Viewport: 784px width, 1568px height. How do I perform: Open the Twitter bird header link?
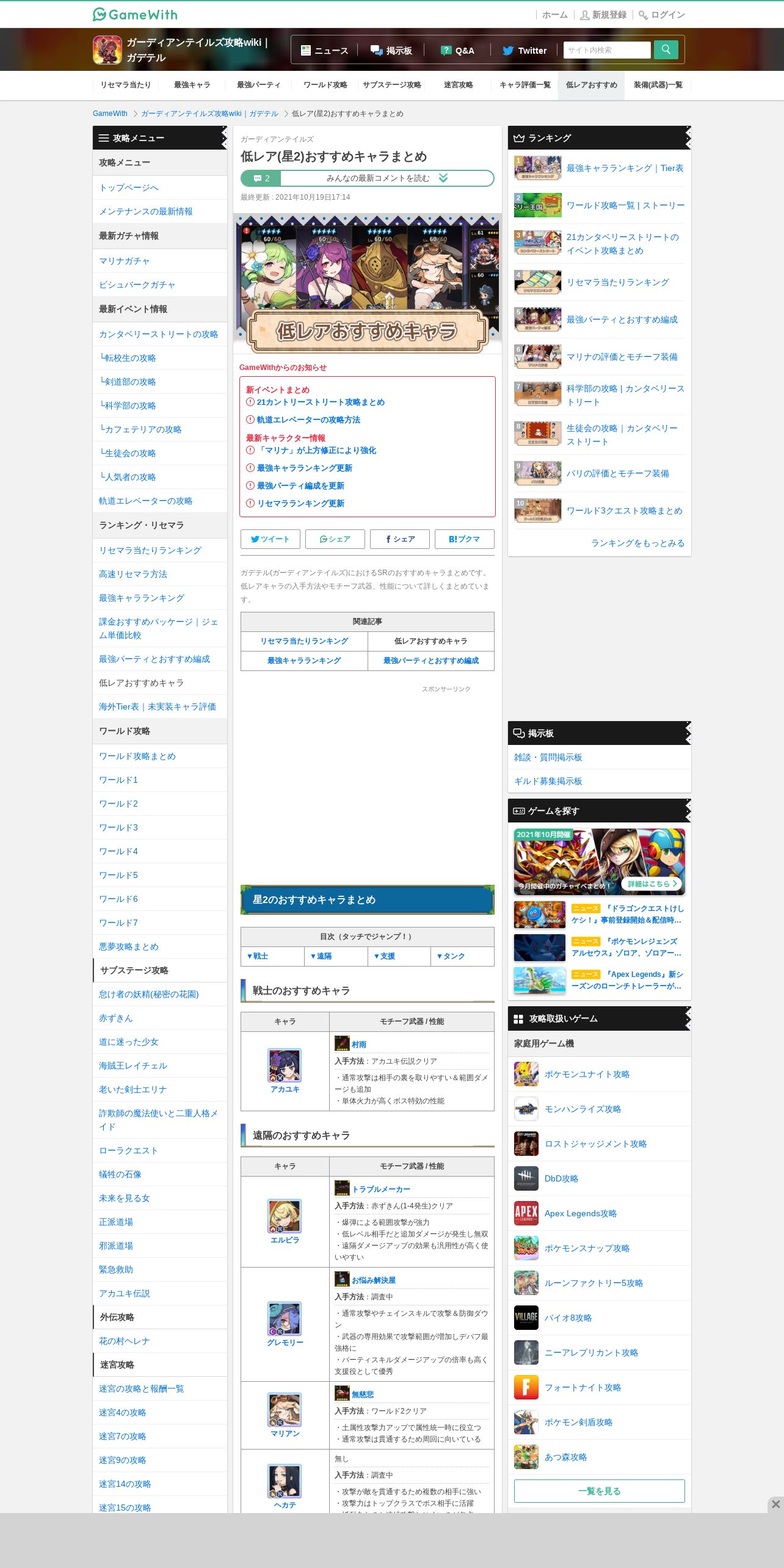pyautogui.click(x=524, y=51)
